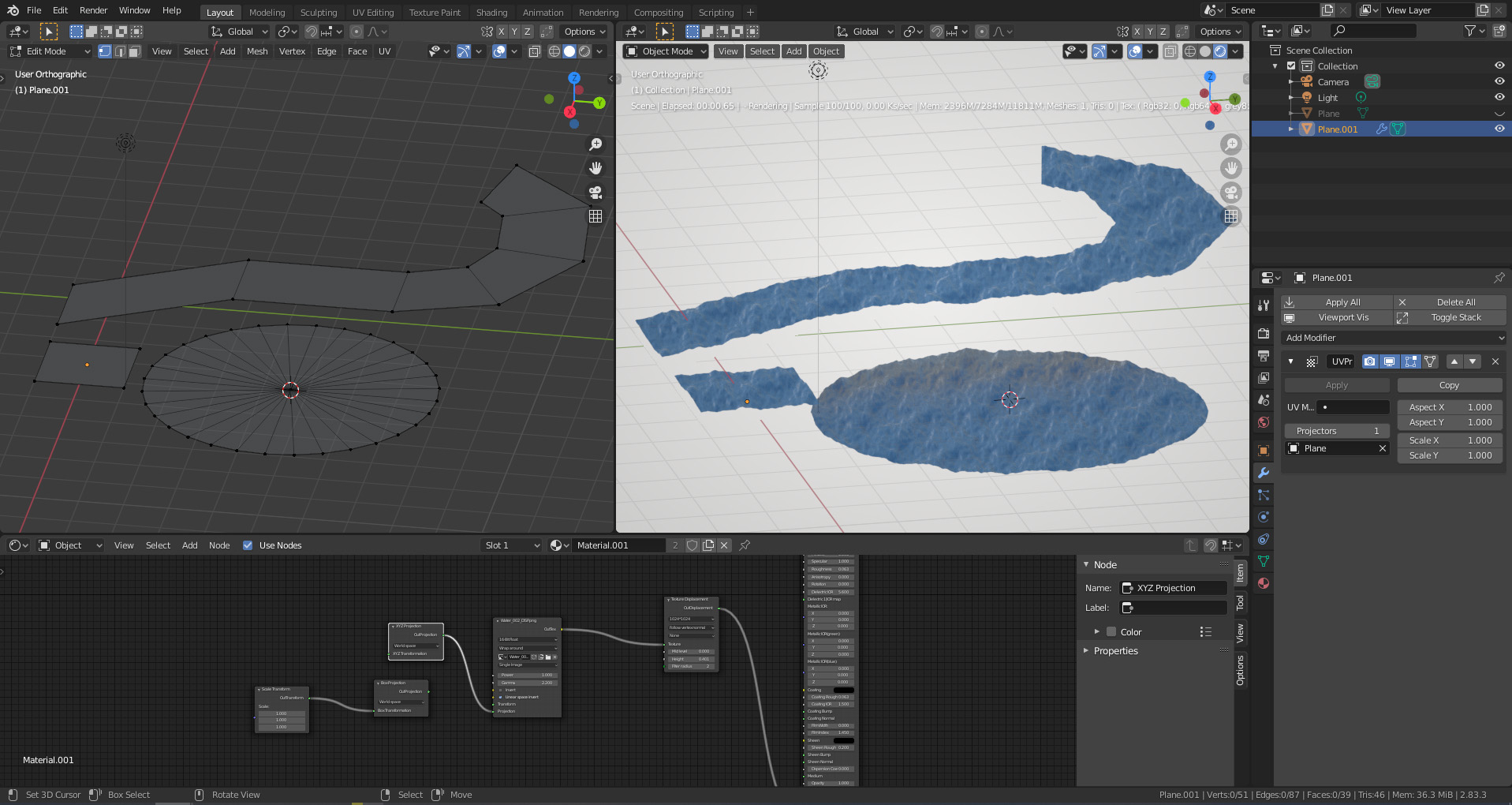Open the Edit Mode selector dropdown
This screenshot has height=805, width=1512.
point(50,51)
